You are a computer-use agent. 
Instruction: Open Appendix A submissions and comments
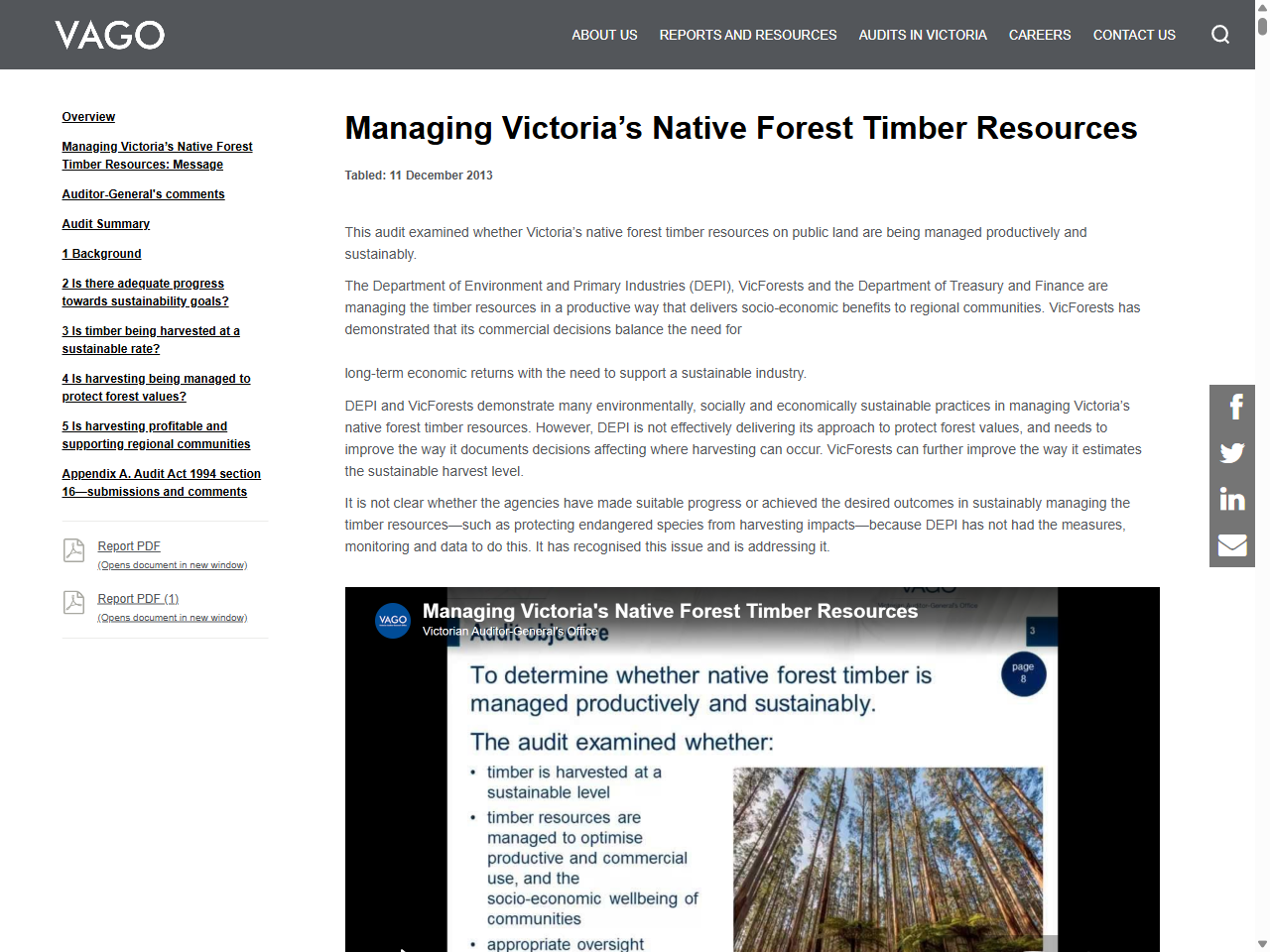tap(161, 483)
